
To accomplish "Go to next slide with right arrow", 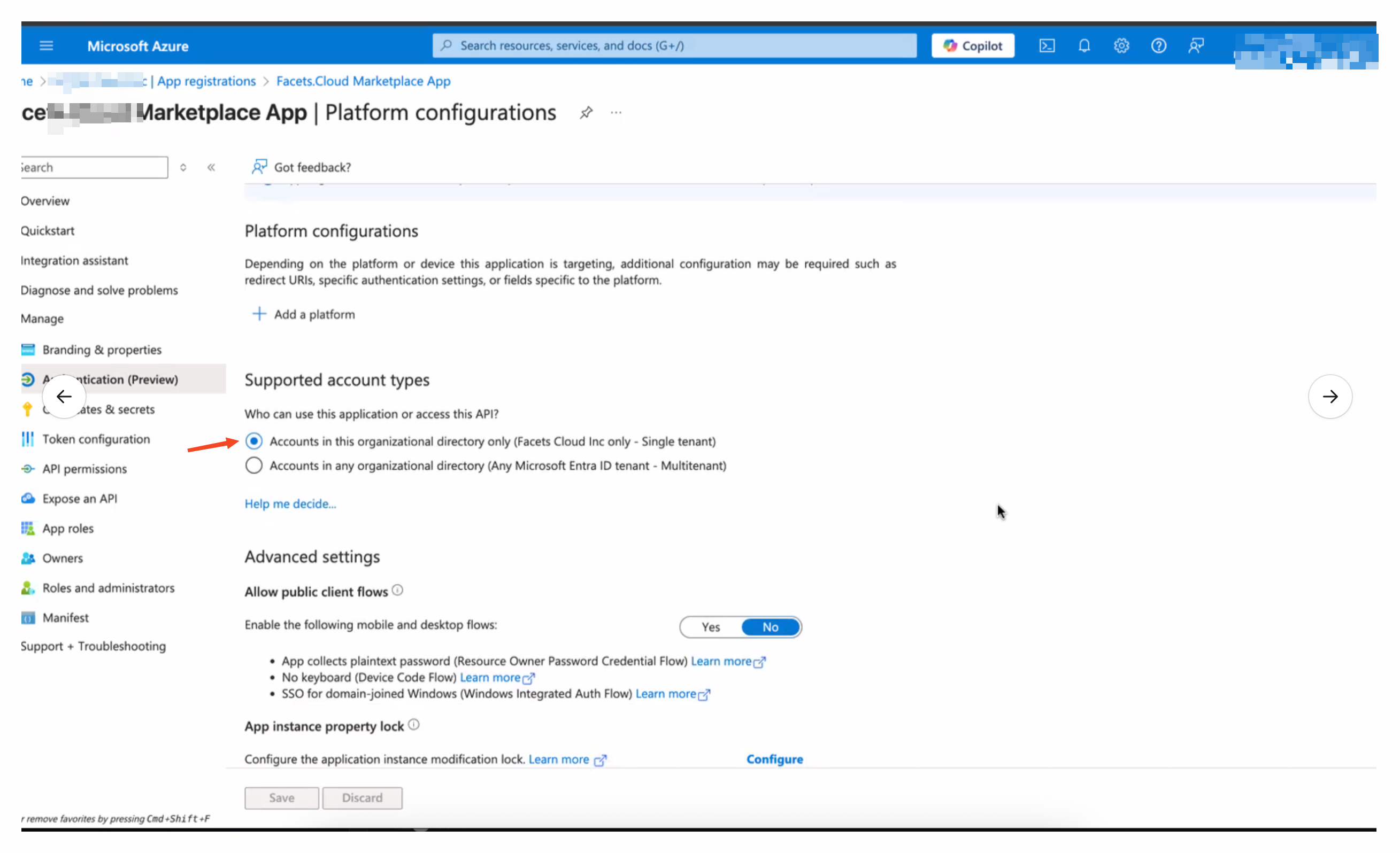I will pos(1330,397).
